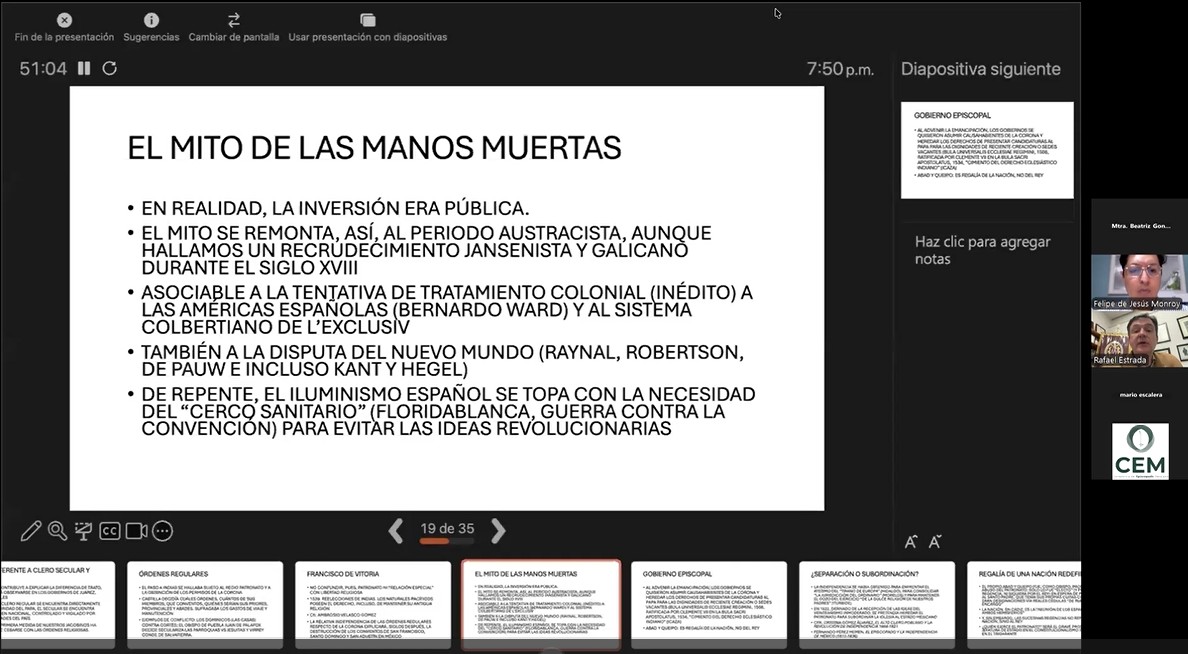Go back a slide with left arrow

(x=396, y=531)
